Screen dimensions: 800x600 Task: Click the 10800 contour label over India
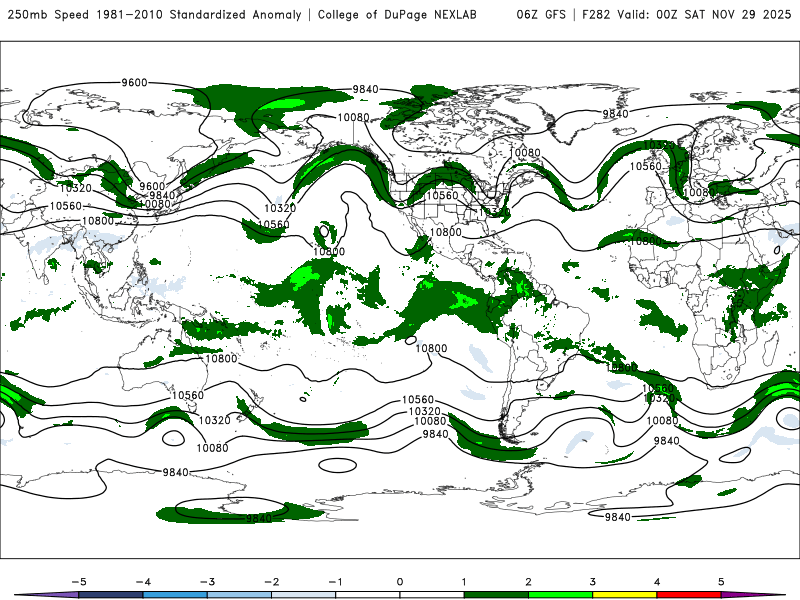click(x=98, y=221)
